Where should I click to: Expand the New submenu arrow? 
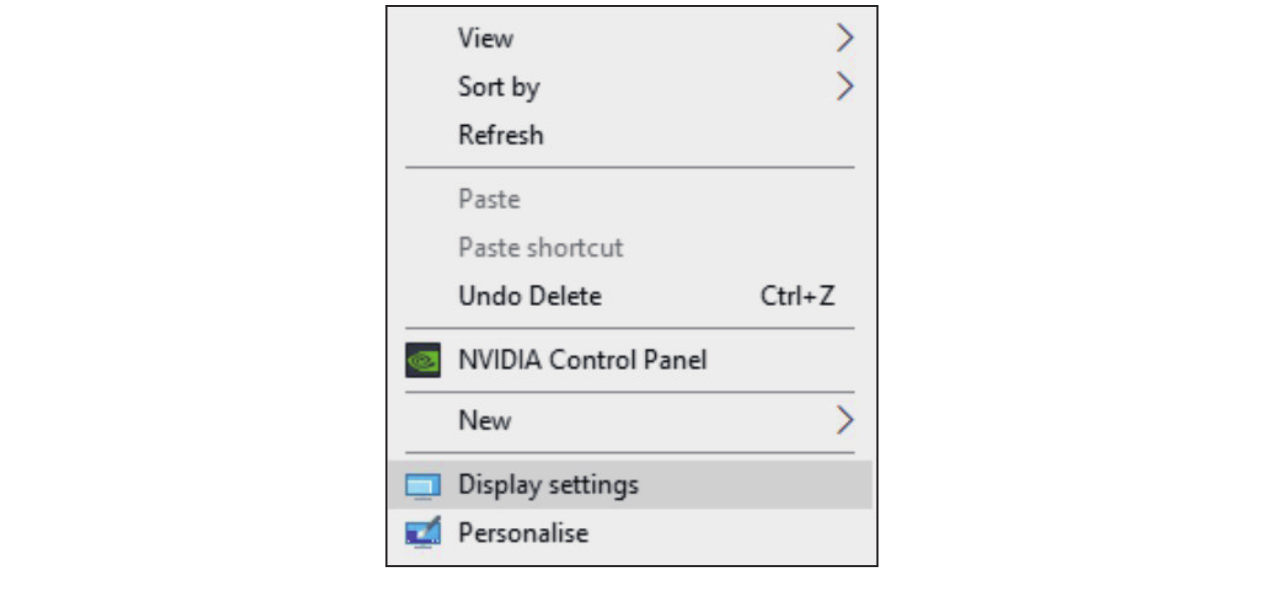pyautogui.click(x=845, y=420)
